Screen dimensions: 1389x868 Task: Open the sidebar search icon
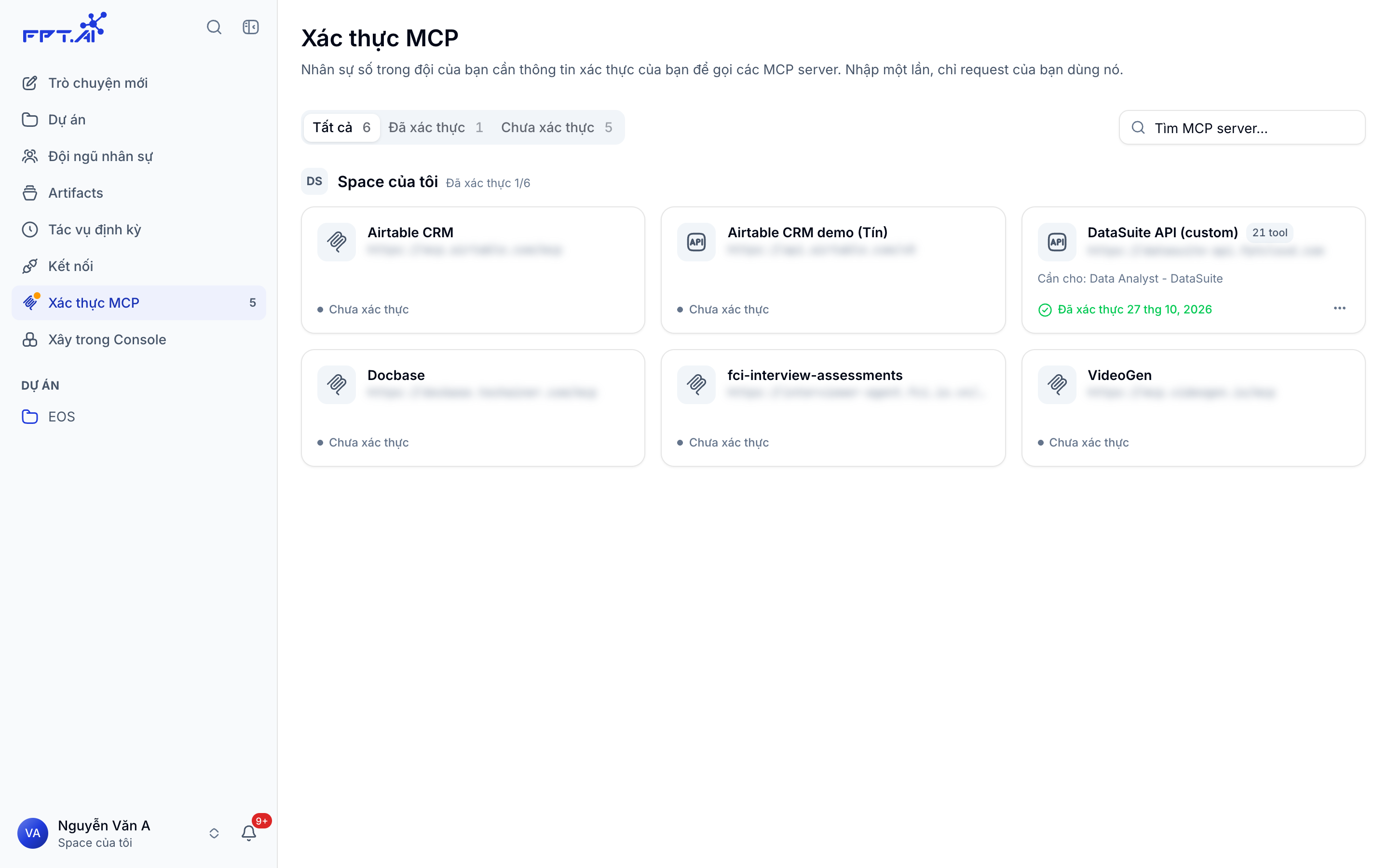coord(214,27)
